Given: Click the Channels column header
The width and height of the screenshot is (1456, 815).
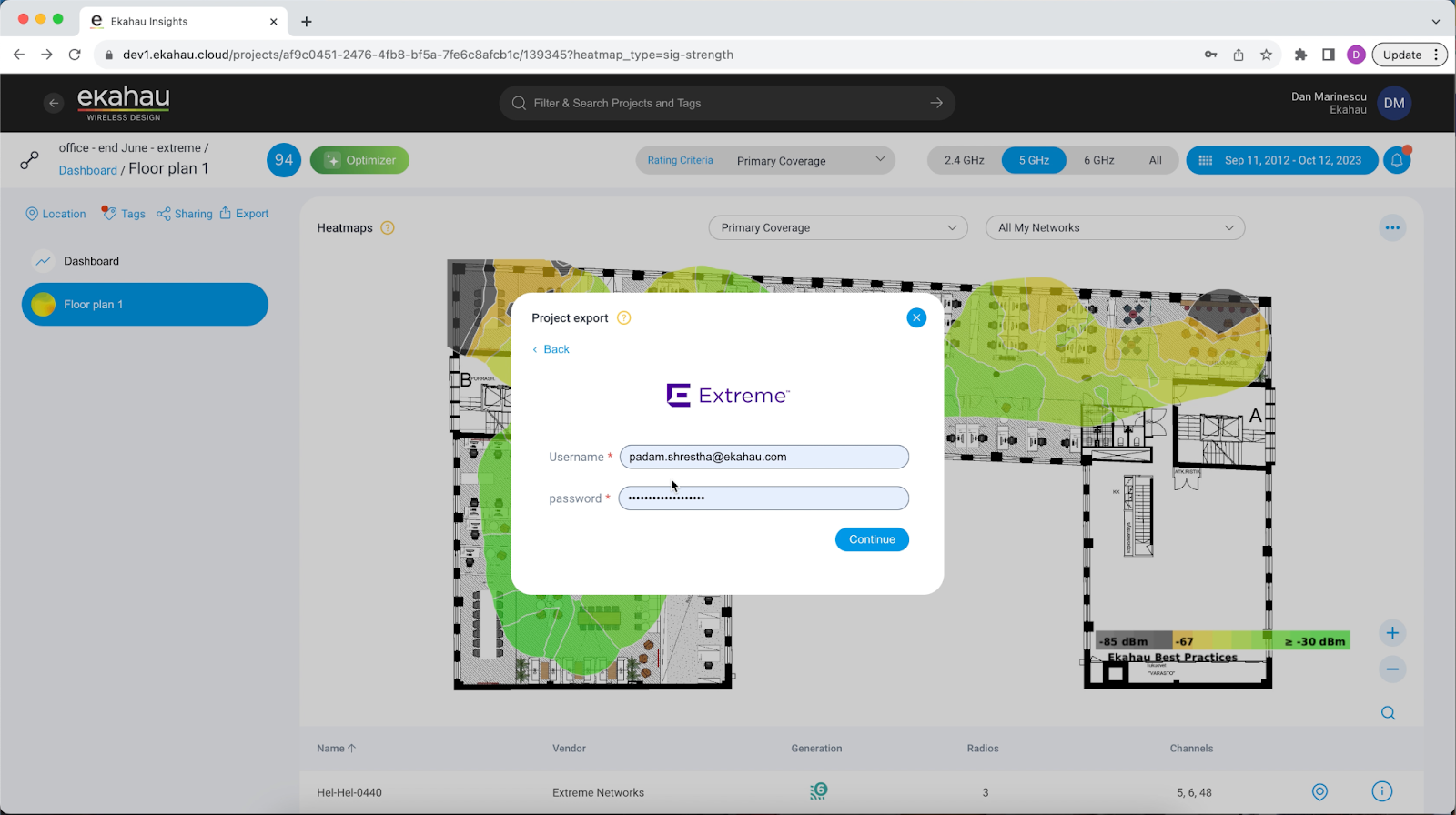Looking at the screenshot, I should [x=1191, y=749].
